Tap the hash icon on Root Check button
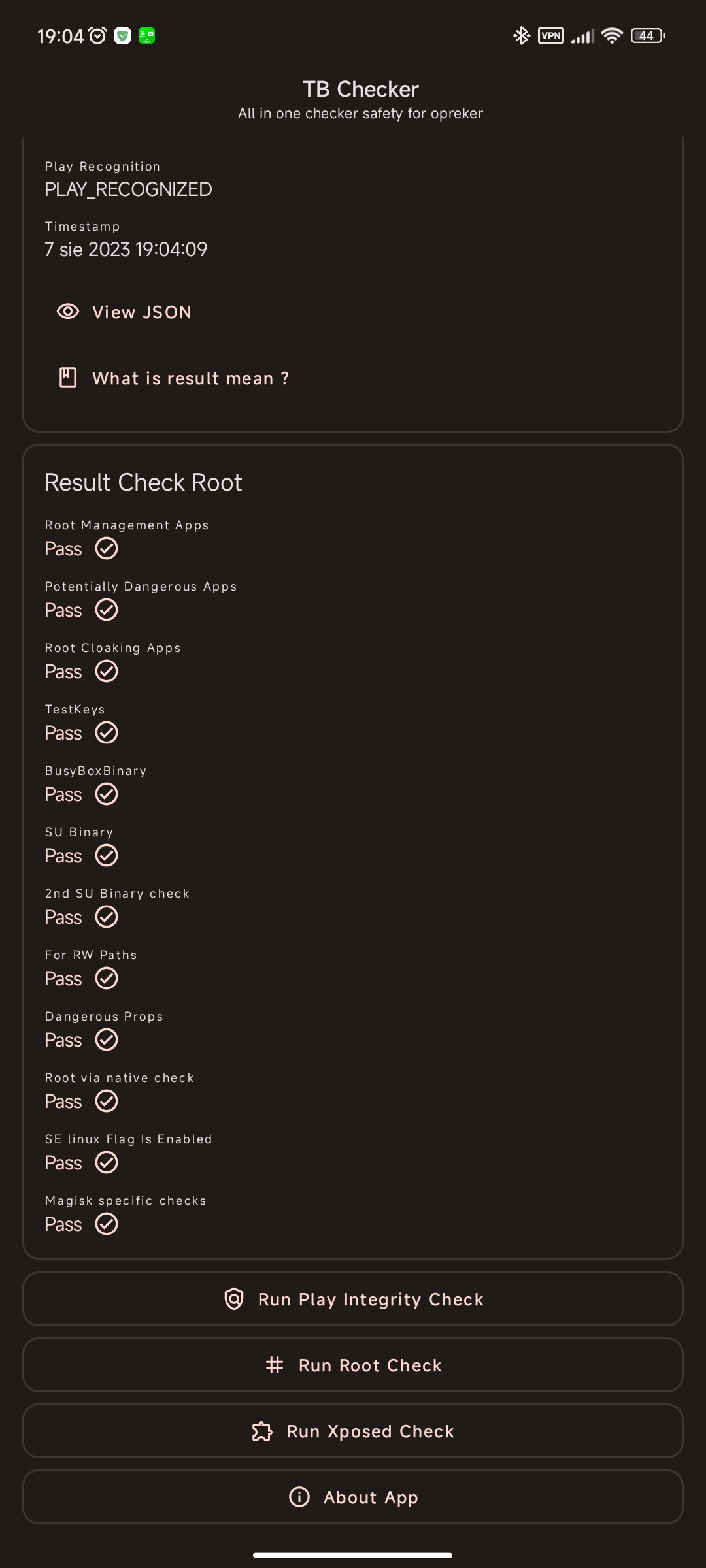The width and height of the screenshot is (706, 1568). click(x=275, y=1365)
